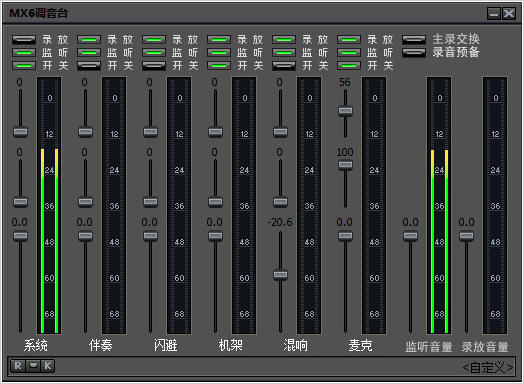Click the middle slider handle of 闪避 channel

[150, 202]
